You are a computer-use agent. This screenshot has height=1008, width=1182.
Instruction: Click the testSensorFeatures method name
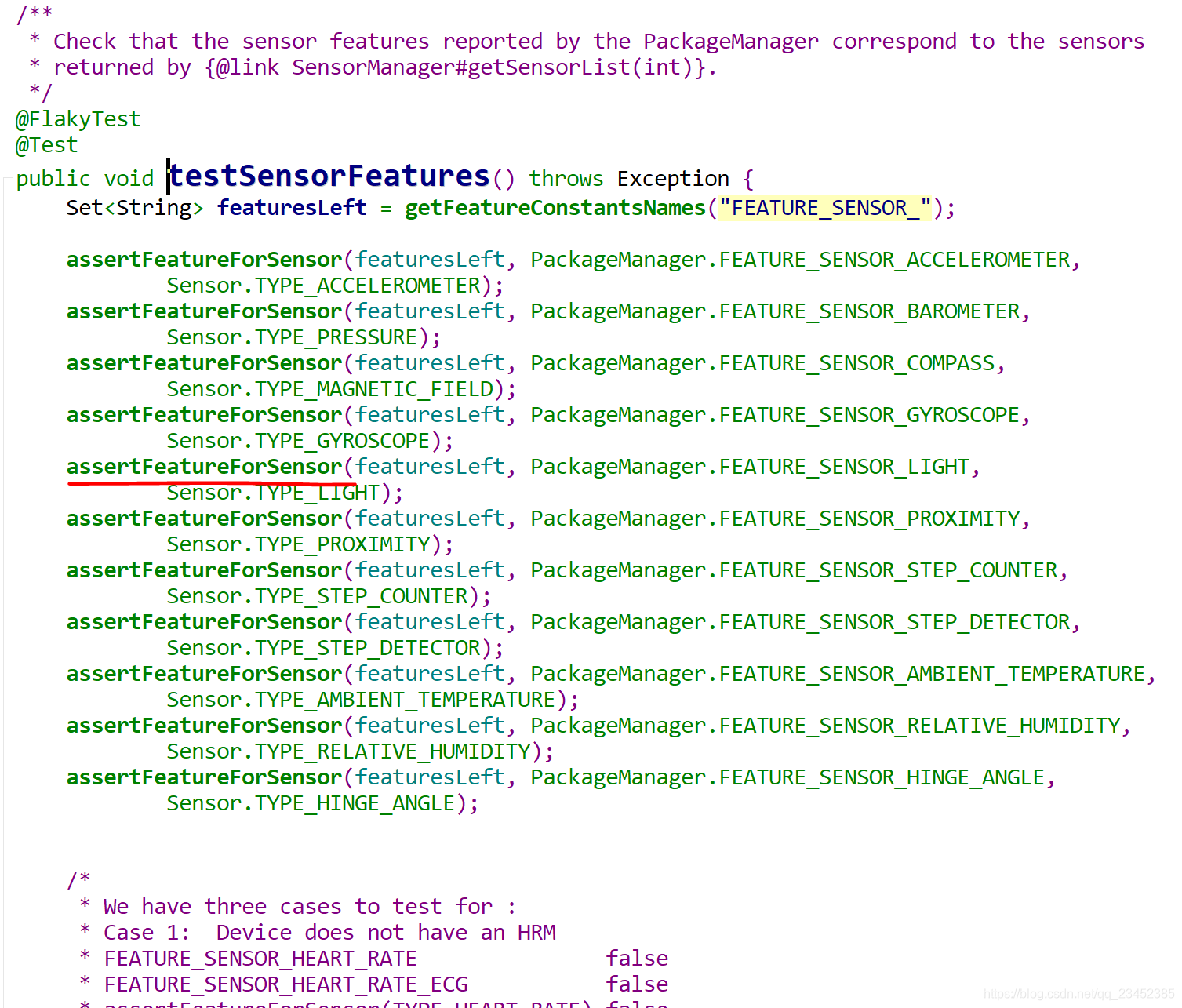coord(329,176)
